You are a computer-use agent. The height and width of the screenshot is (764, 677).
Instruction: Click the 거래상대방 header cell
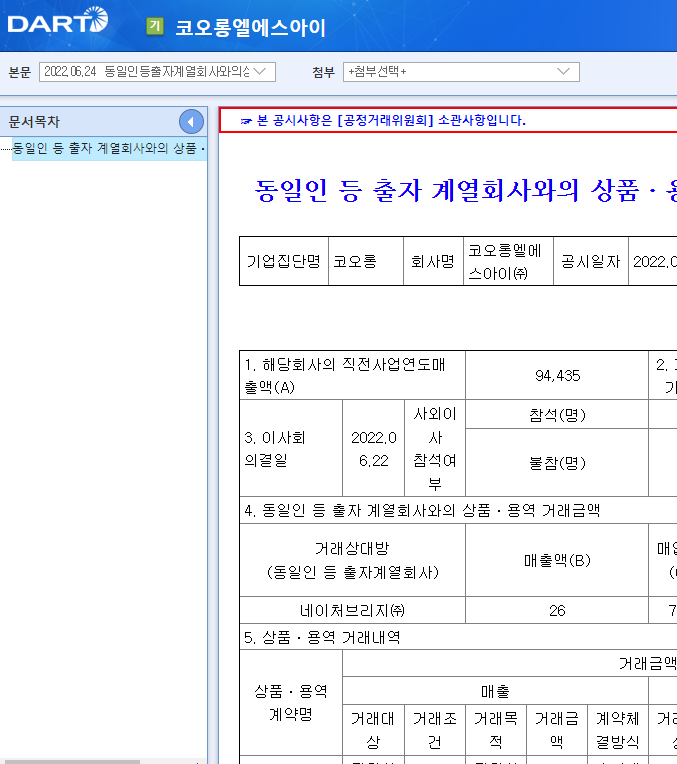(352, 560)
